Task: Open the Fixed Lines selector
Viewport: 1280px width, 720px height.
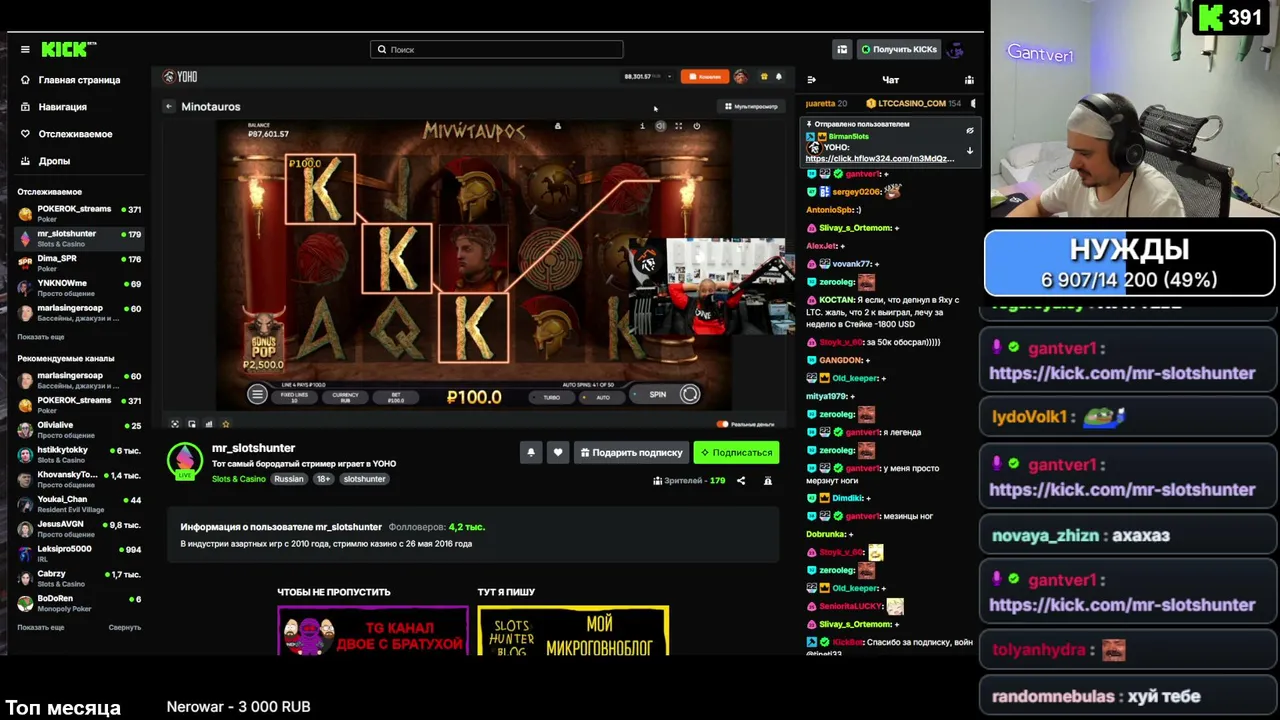Action: click(x=294, y=397)
